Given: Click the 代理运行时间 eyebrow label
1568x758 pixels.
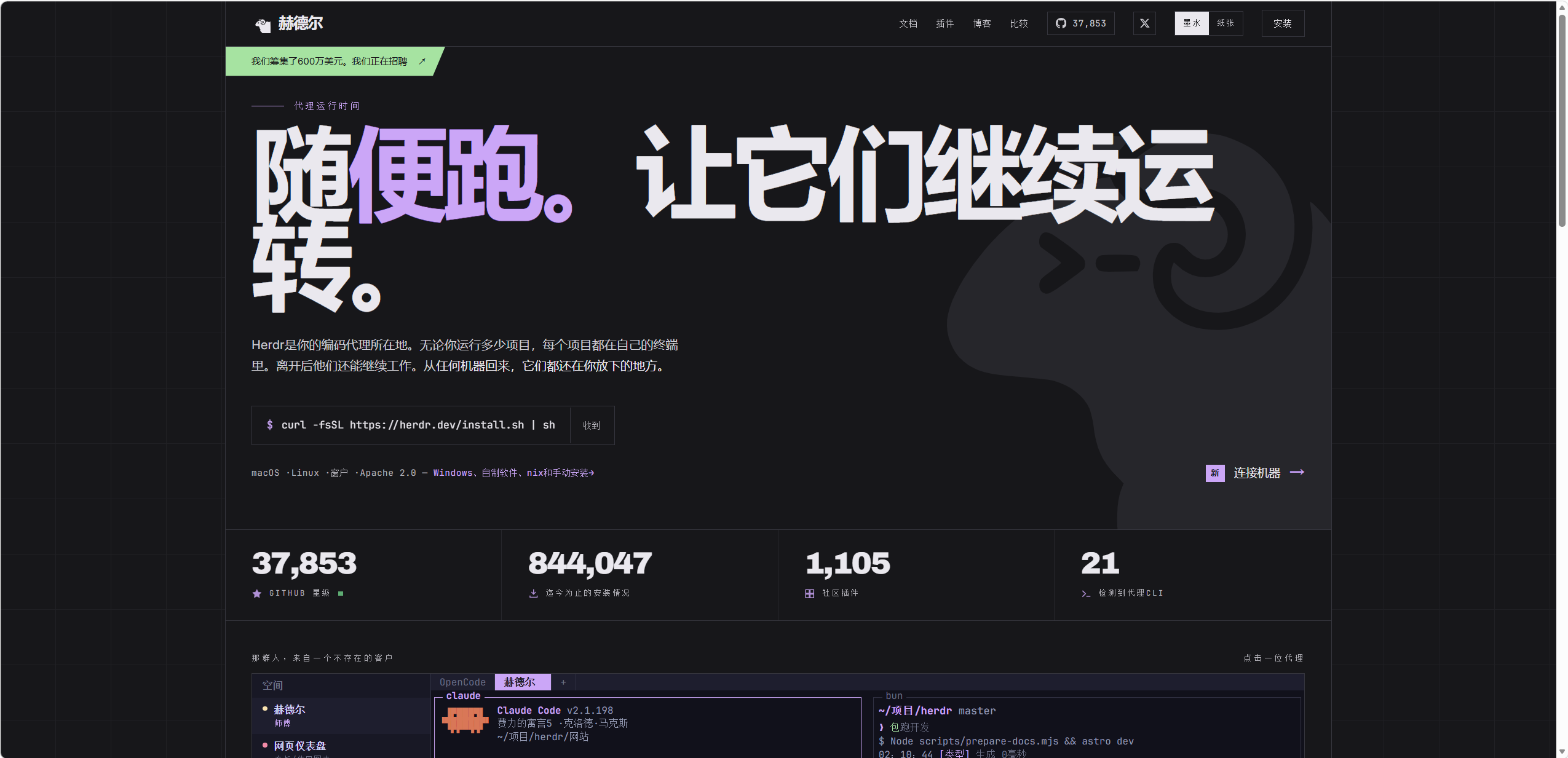Looking at the screenshot, I should (327, 106).
